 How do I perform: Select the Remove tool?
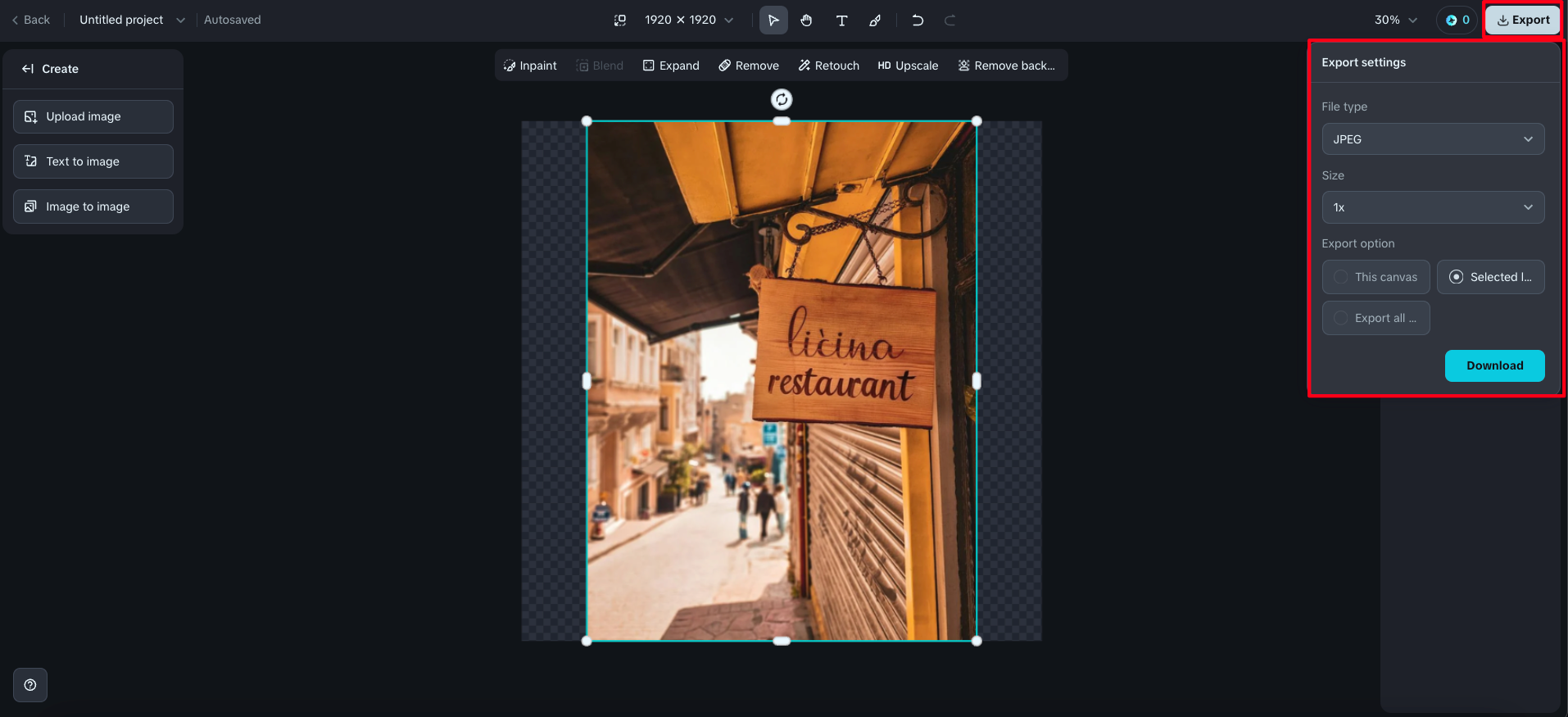(x=749, y=66)
